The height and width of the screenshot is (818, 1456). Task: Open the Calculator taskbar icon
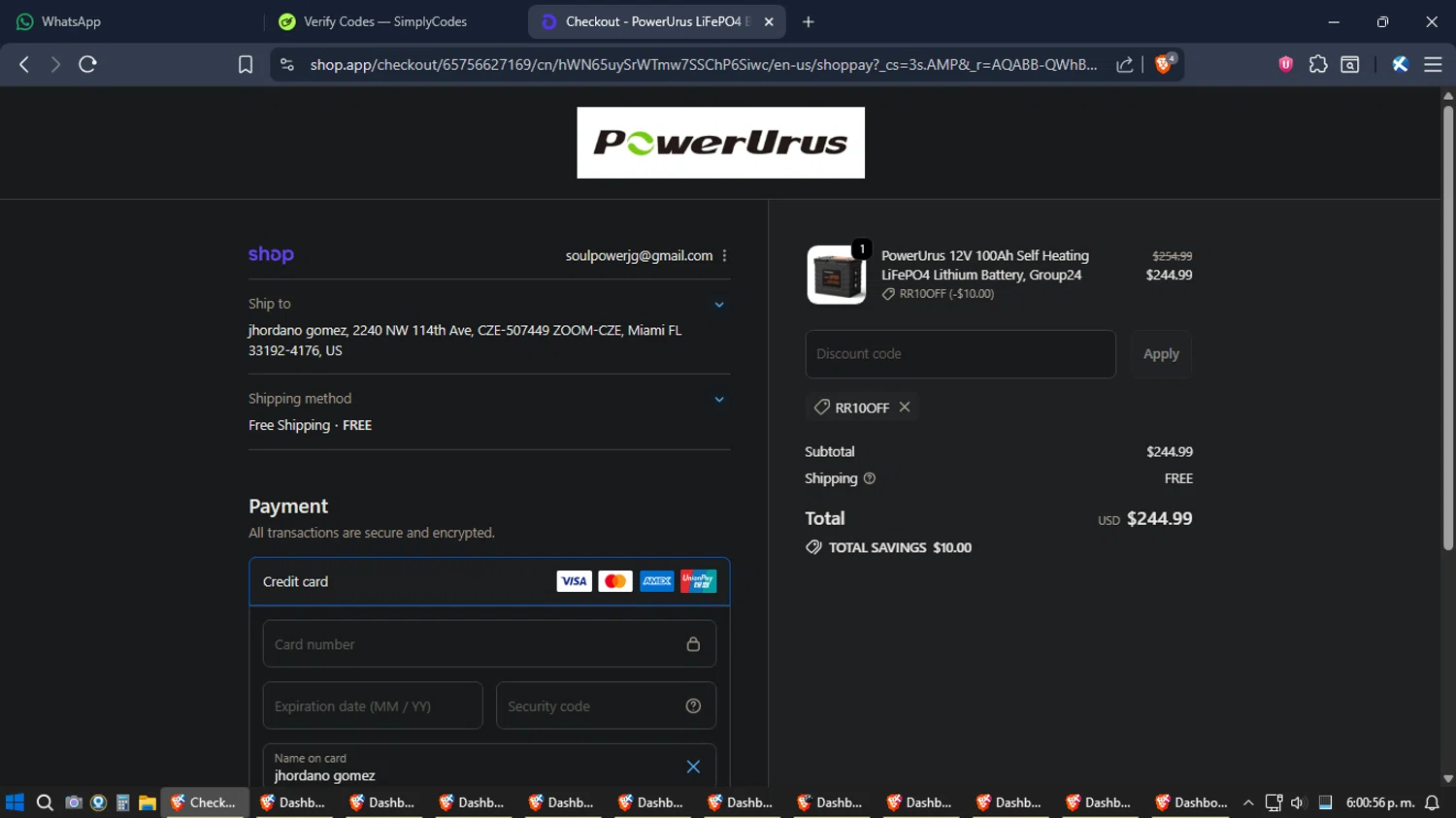pyautogui.click(x=122, y=802)
